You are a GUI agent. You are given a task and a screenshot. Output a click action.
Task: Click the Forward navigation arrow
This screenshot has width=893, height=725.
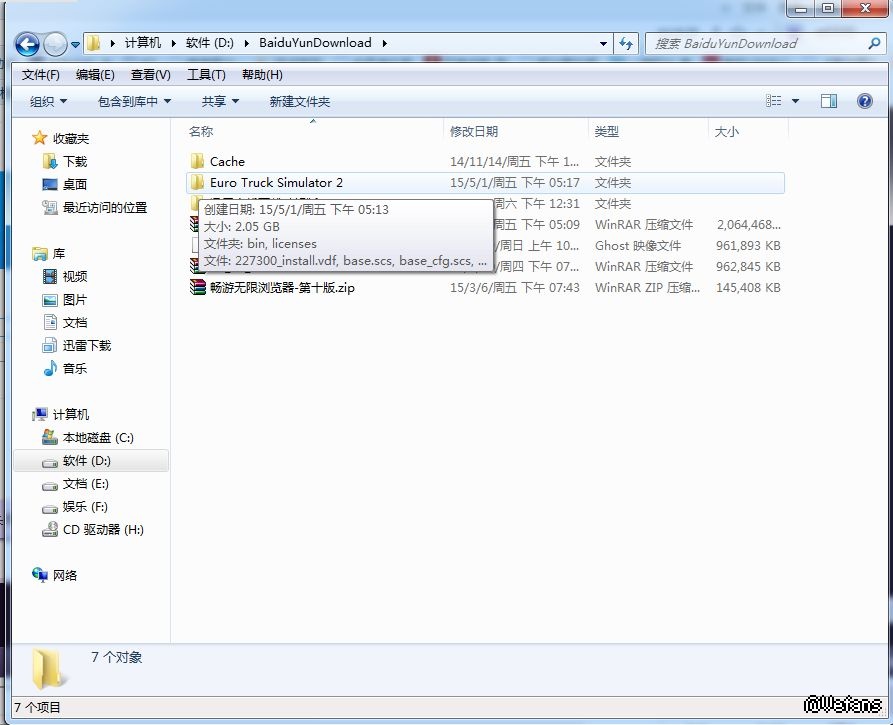click(x=55, y=44)
